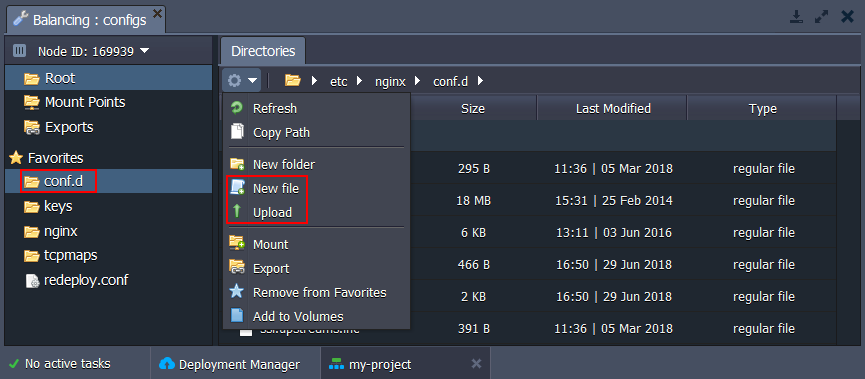Go to nginx in the breadcrumb
This screenshot has height=379, width=865.
pos(390,82)
